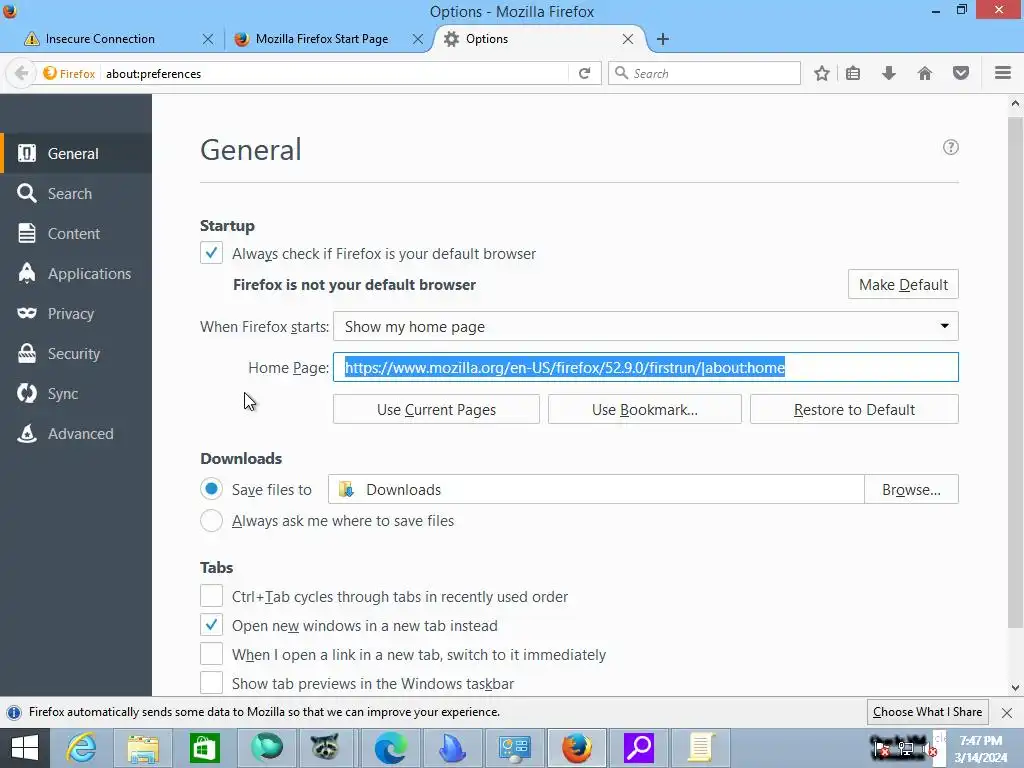Open the downloads arrow panel
Image resolution: width=1024 pixels, height=768 pixels.
click(889, 73)
